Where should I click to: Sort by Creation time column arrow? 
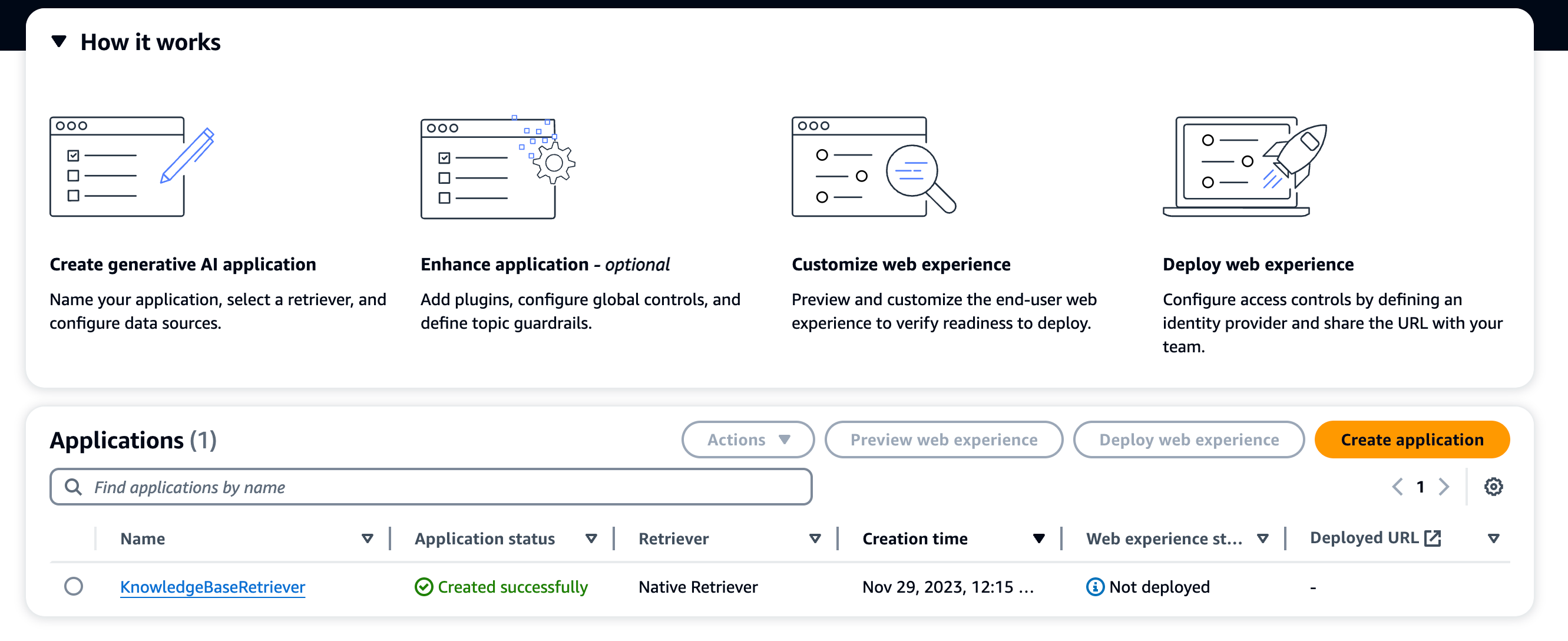click(x=1038, y=538)
